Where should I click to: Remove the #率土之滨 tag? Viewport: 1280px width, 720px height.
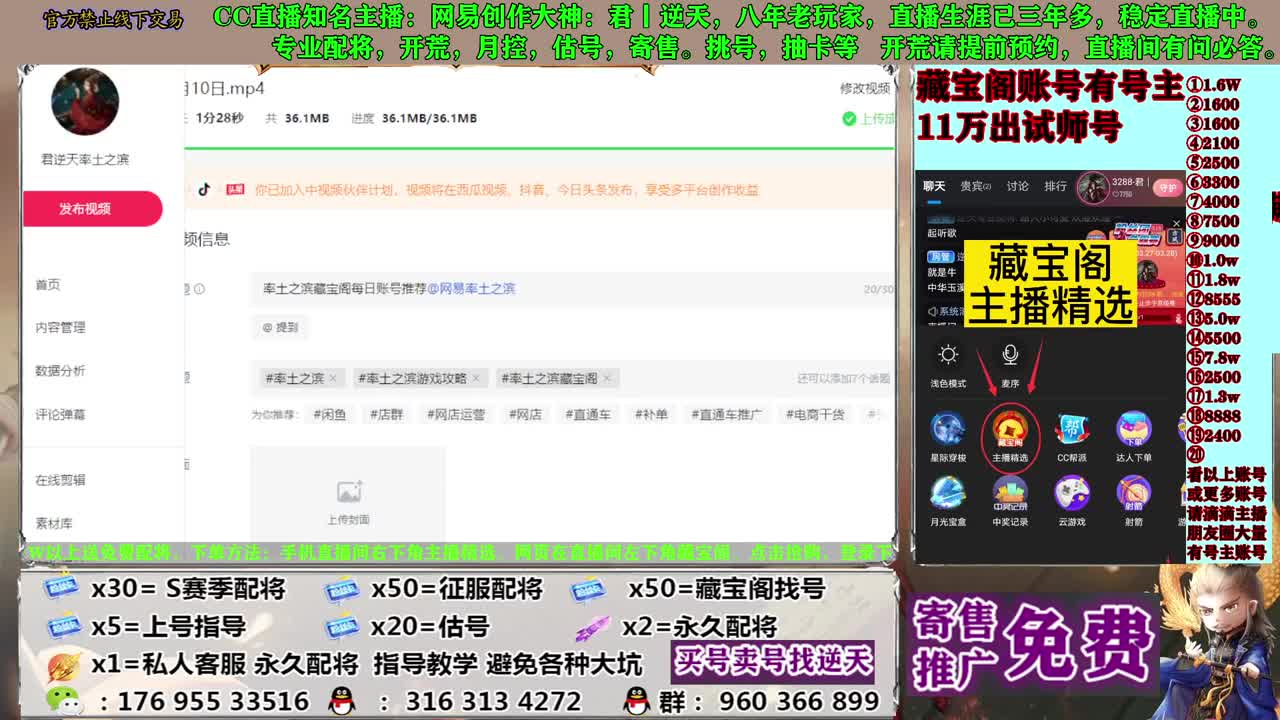pos(333,378)
